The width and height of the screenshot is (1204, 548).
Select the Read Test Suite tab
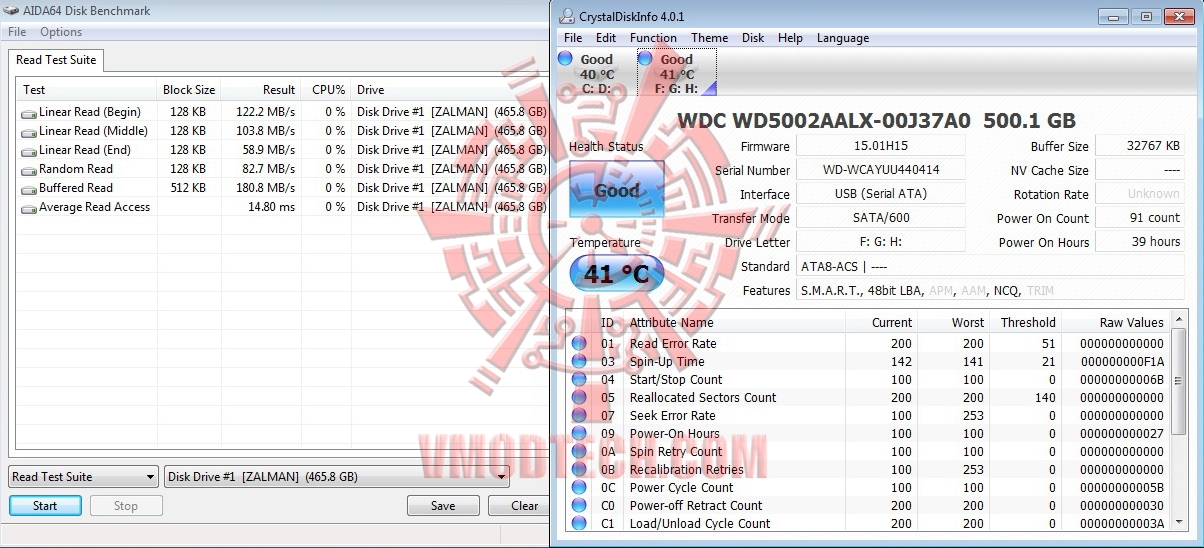coord(56,60)
